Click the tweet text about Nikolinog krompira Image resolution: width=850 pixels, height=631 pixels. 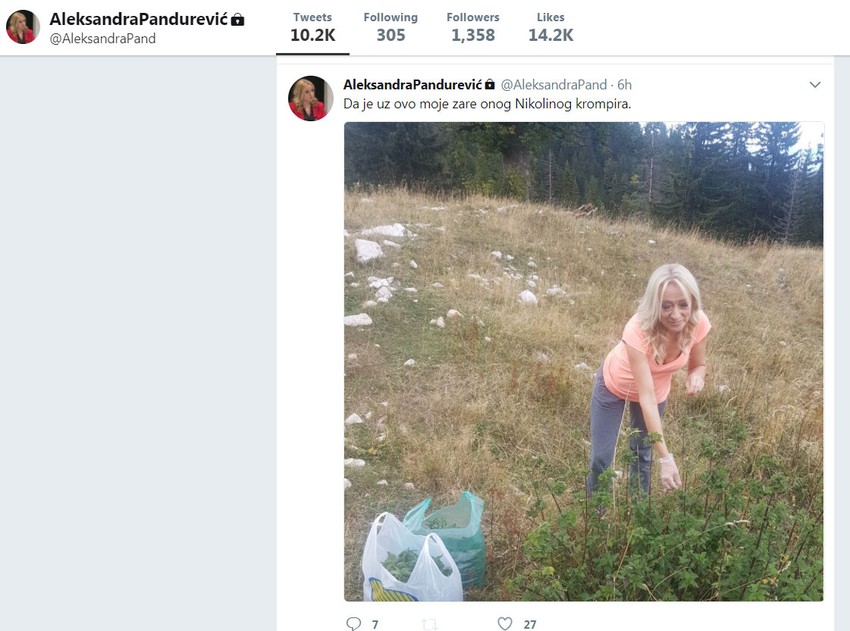coord(487,104)
